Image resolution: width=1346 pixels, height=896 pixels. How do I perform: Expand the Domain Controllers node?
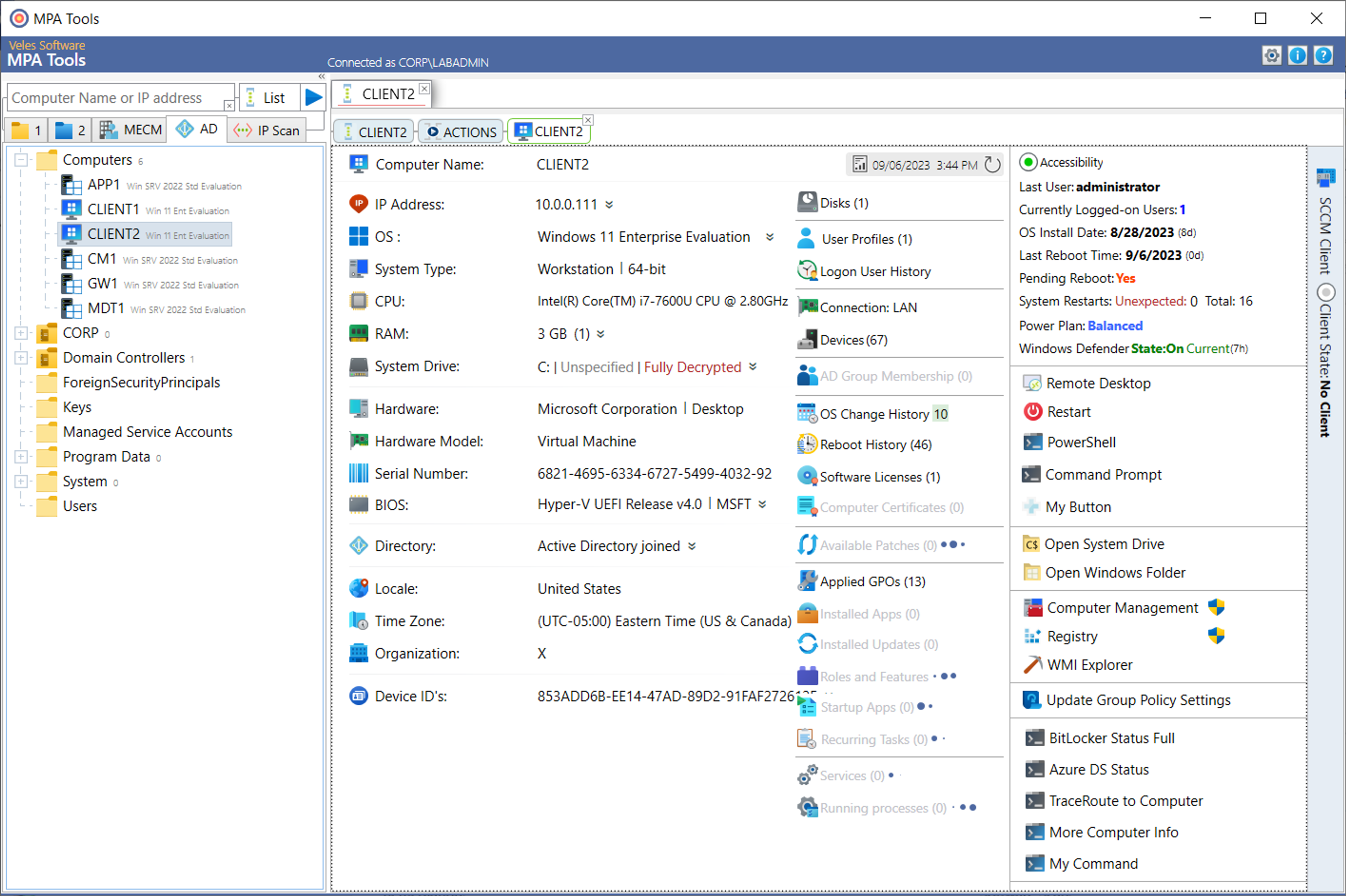tap(21, 357)
